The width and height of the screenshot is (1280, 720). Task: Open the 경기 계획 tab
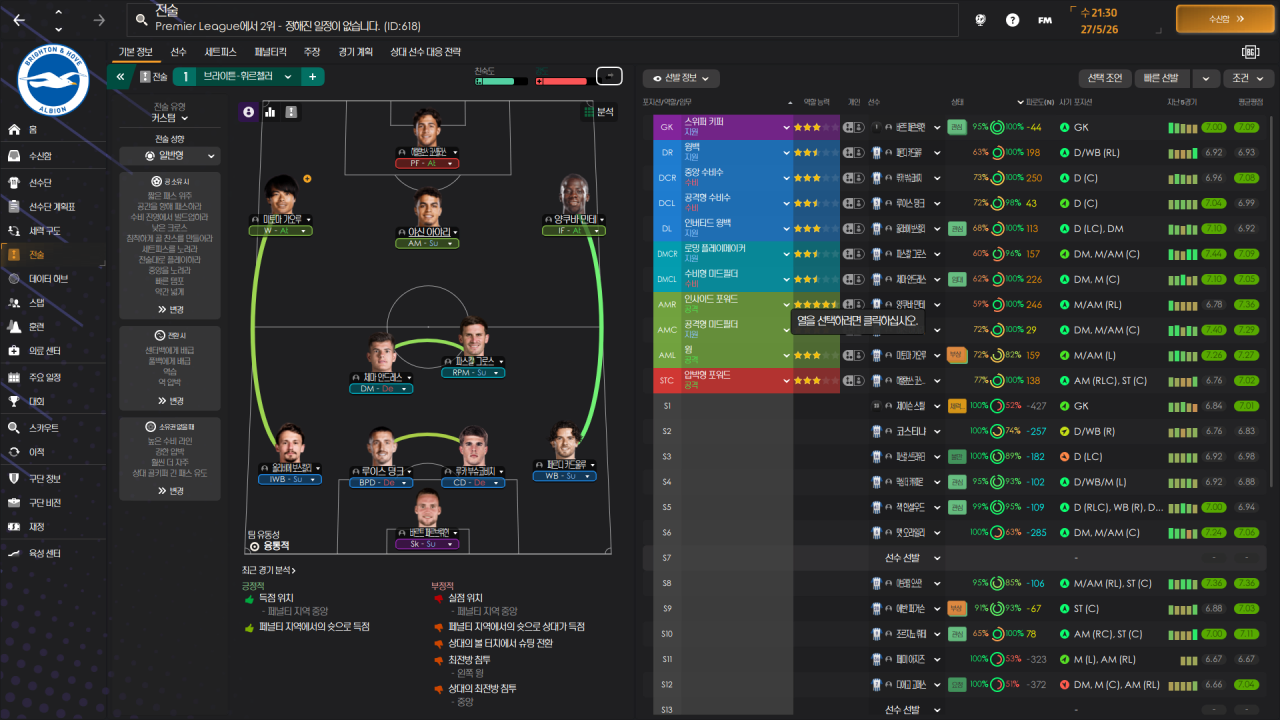click(355, 52)
